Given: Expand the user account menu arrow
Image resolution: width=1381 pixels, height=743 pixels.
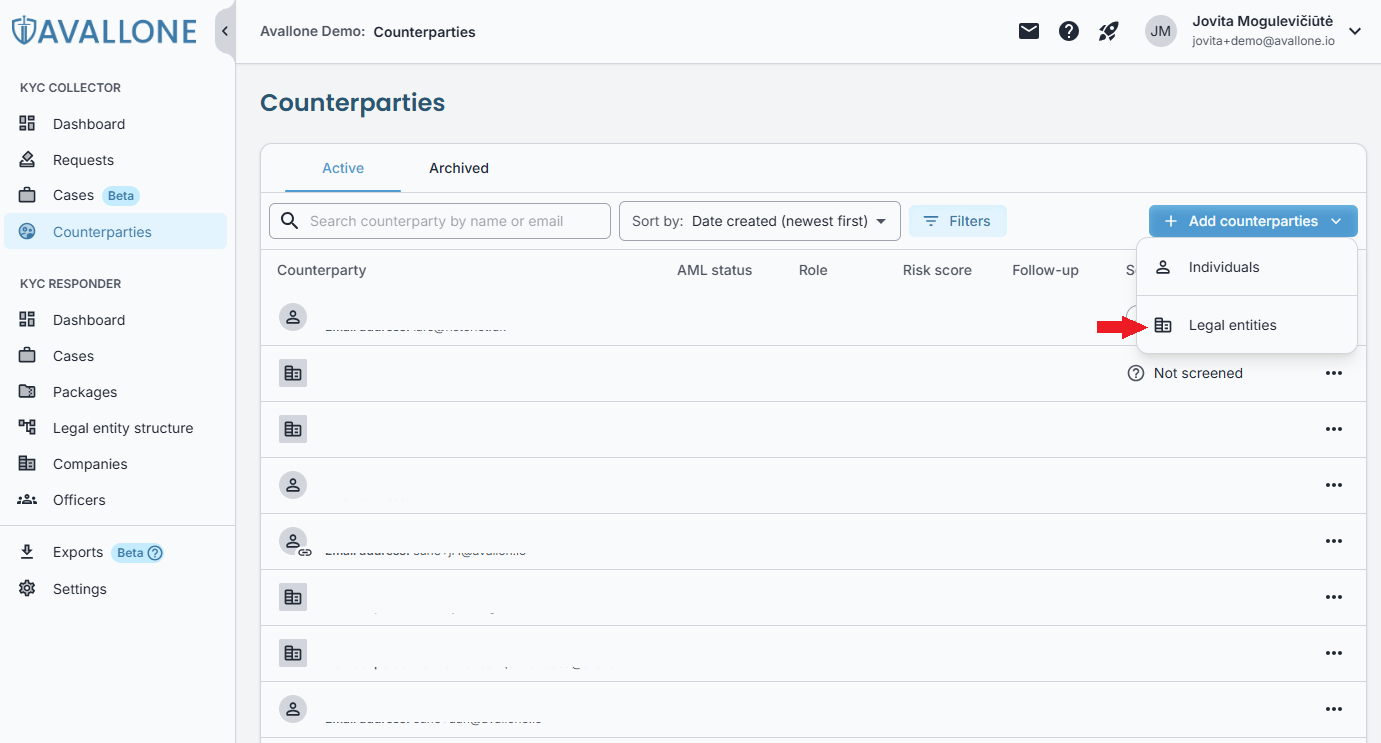Looking at the screenshot, I should 1355,31.
